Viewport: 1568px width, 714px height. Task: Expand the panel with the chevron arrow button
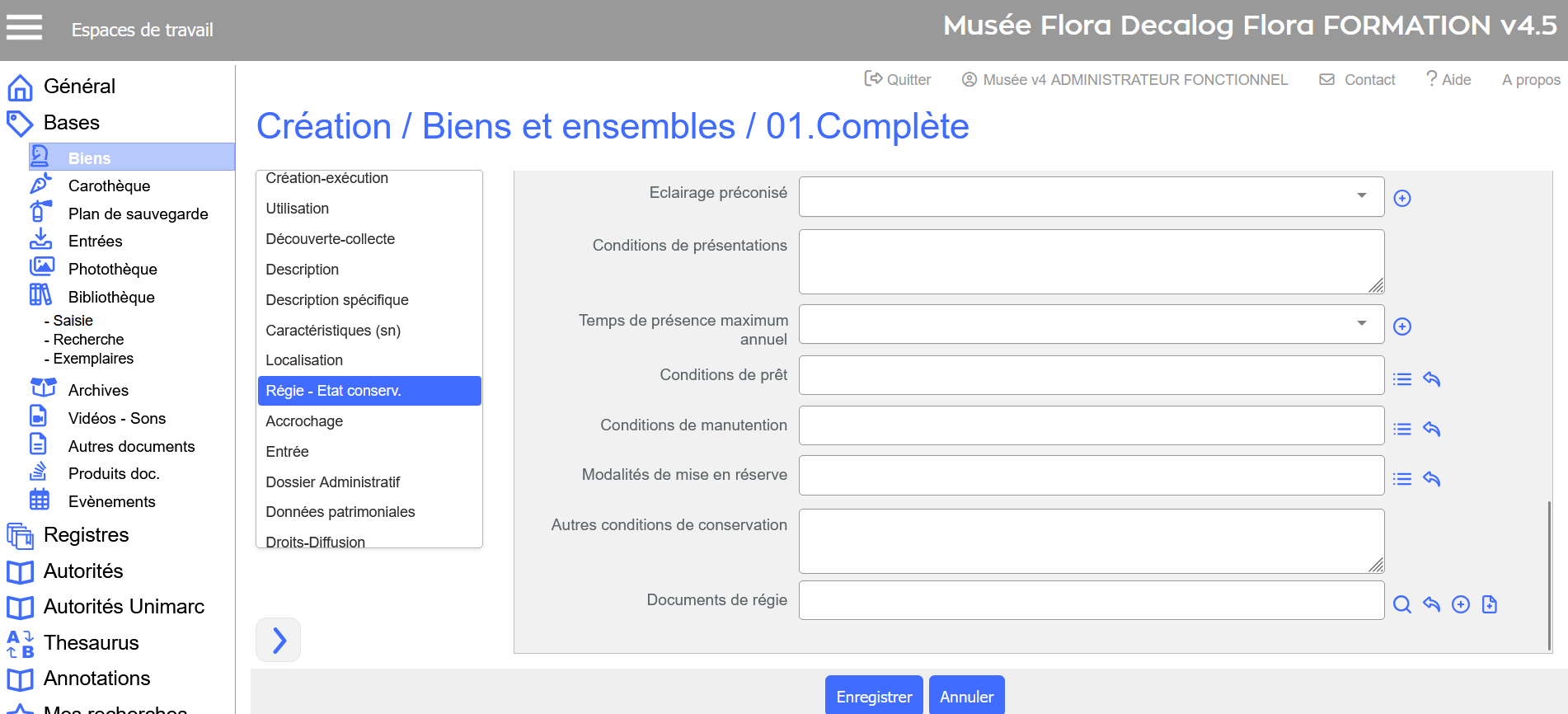[279, 640]
